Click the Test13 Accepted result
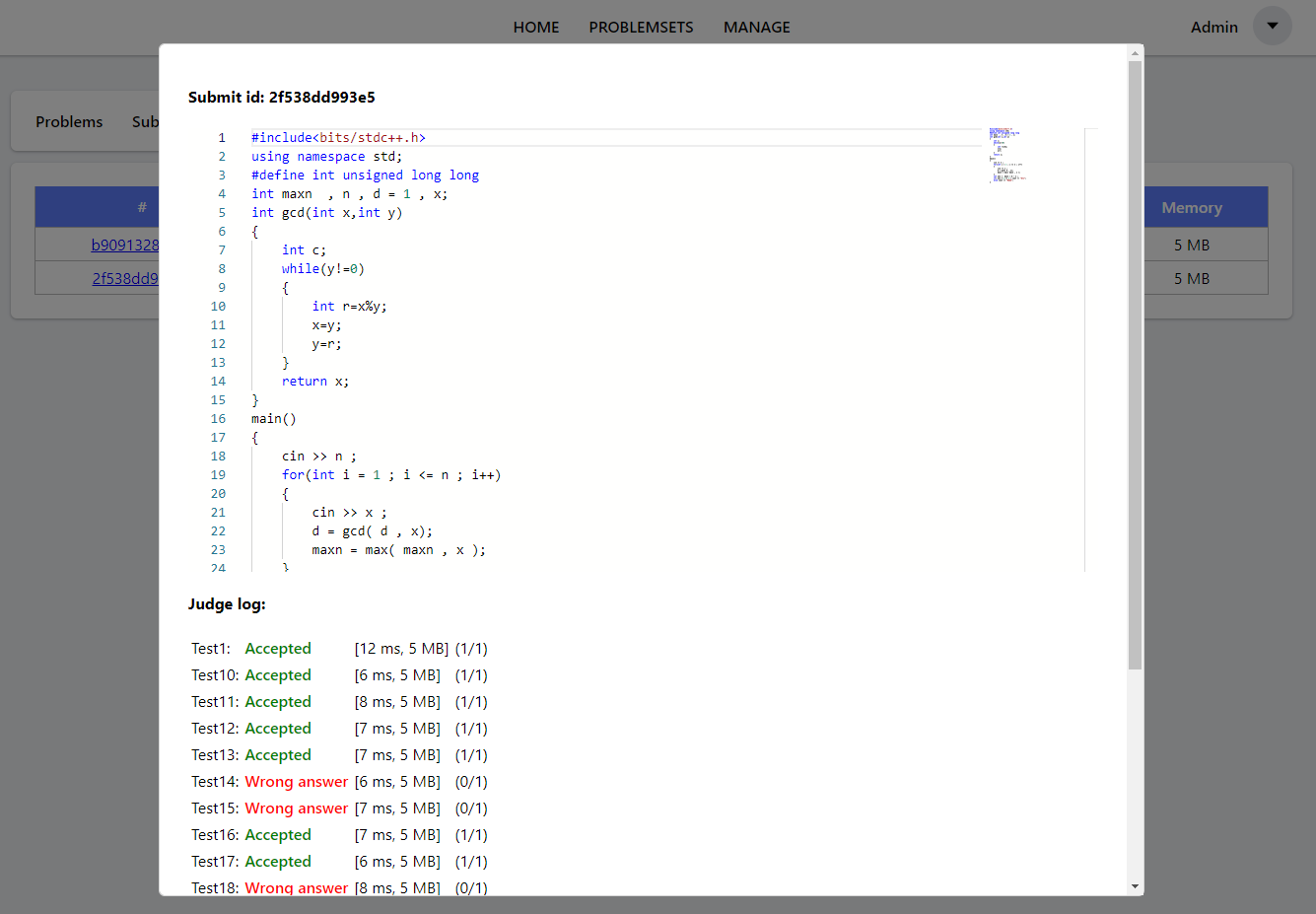 (278, 755)
